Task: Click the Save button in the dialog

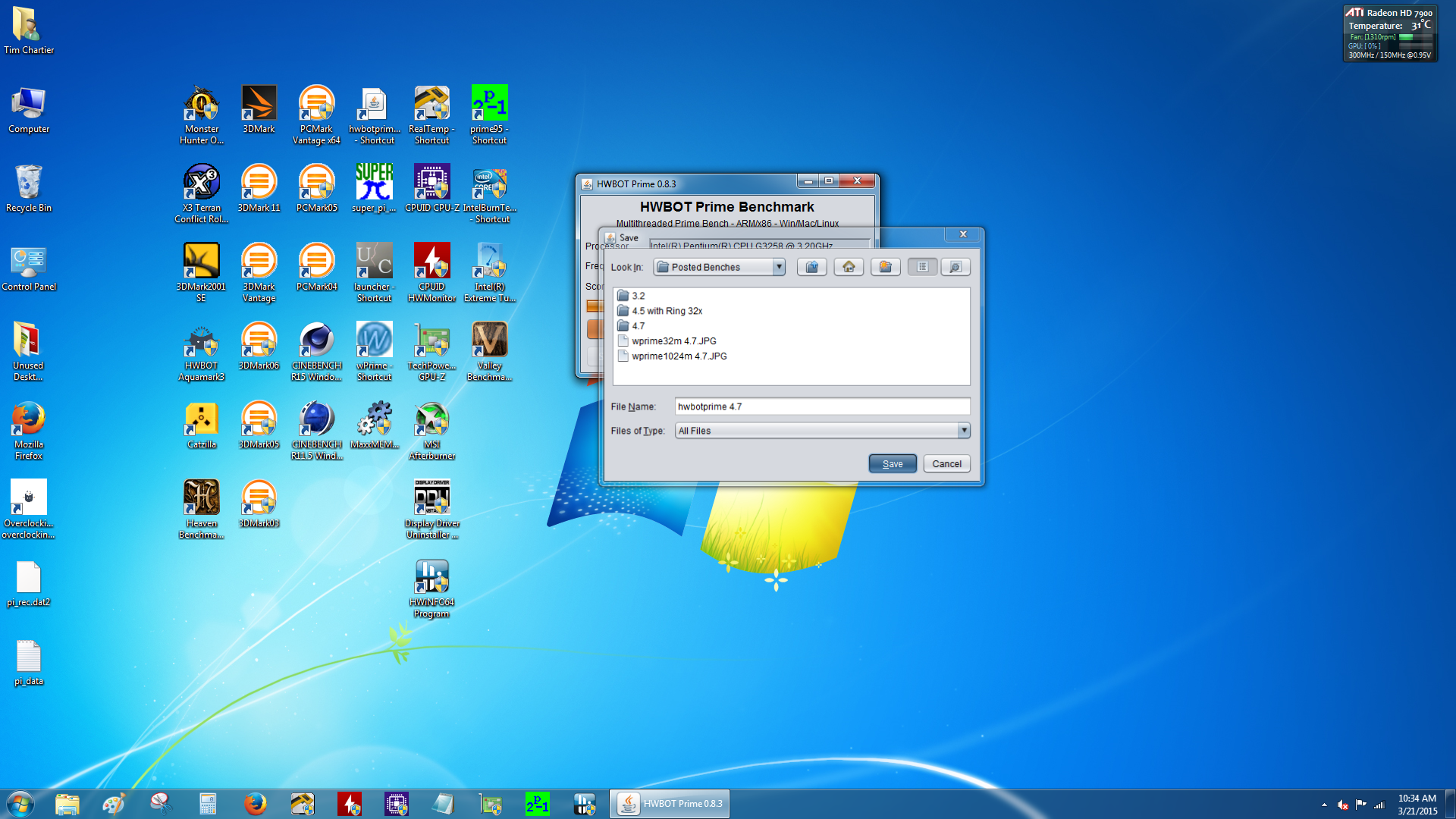Action: 893,463
